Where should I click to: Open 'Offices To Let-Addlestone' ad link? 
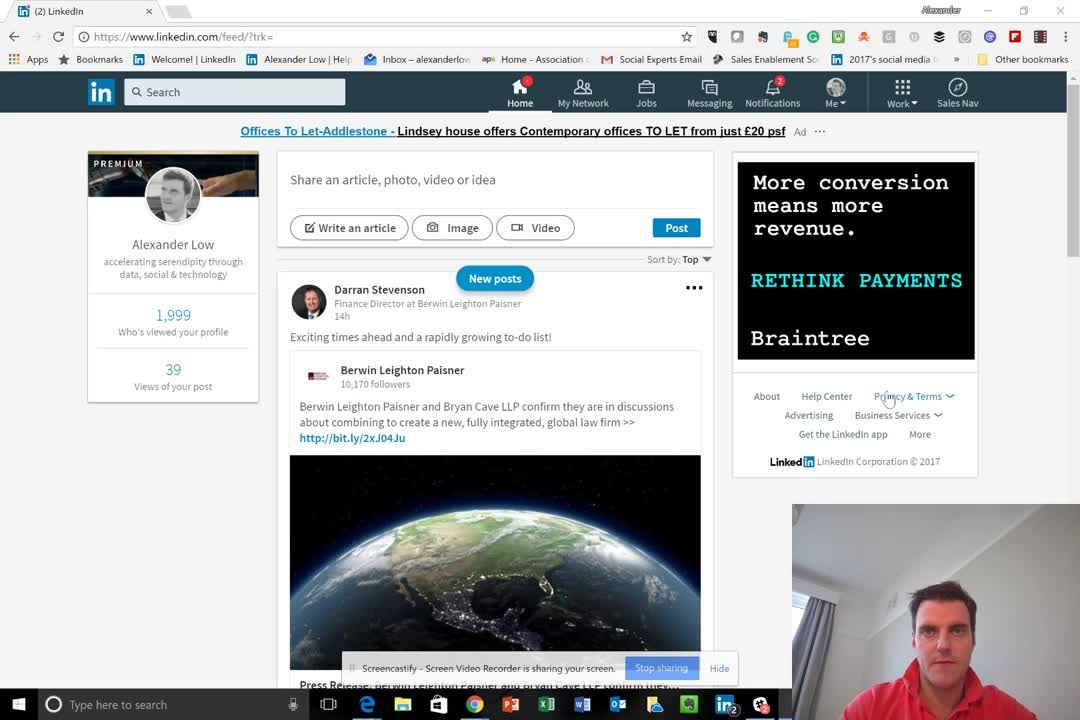(x=317, y=132)
